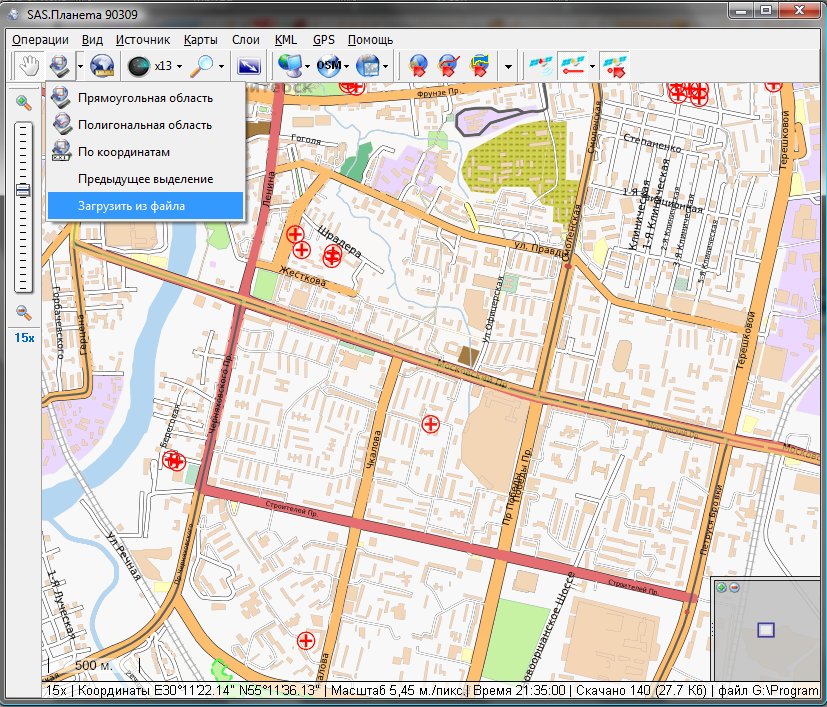Viewport: 827px width, 707px height.
Task: Select Прямоугольная область option
Action: pos(145,98)
